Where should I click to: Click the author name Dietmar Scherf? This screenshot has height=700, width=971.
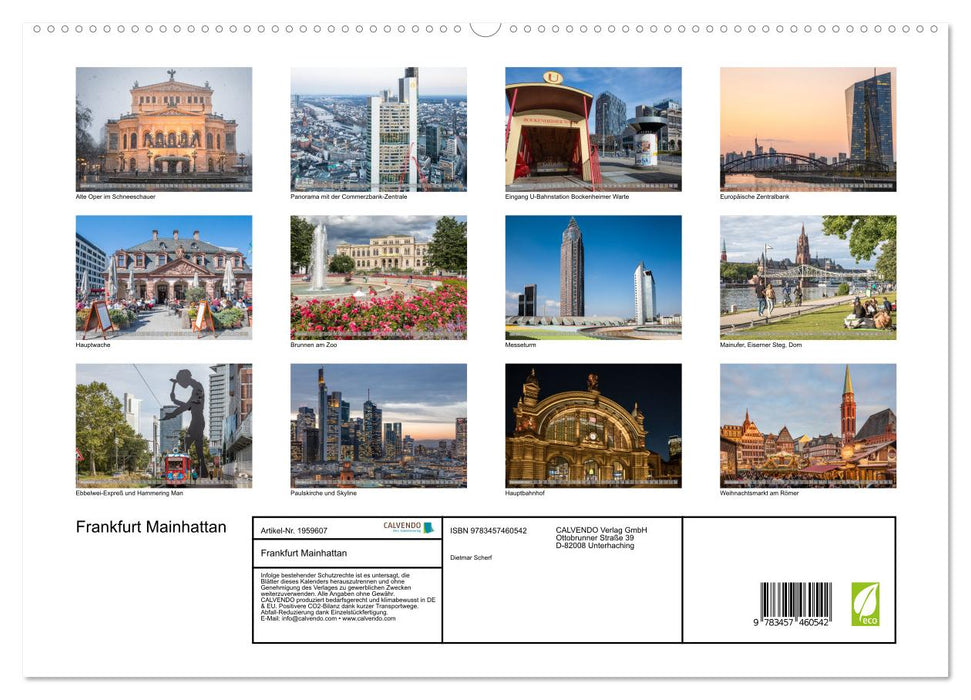(x=472, y=557)
